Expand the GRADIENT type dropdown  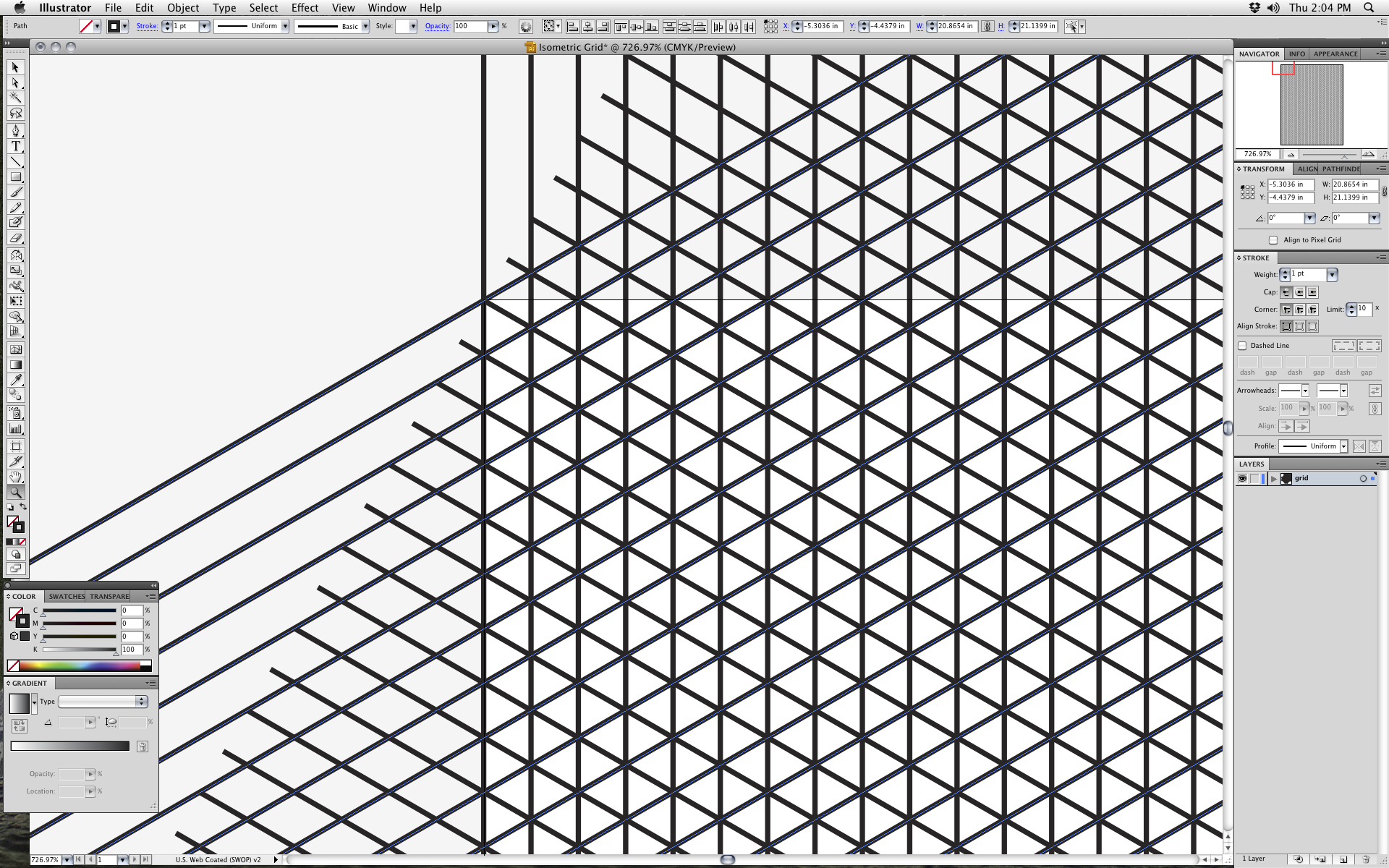coord(142,701)
